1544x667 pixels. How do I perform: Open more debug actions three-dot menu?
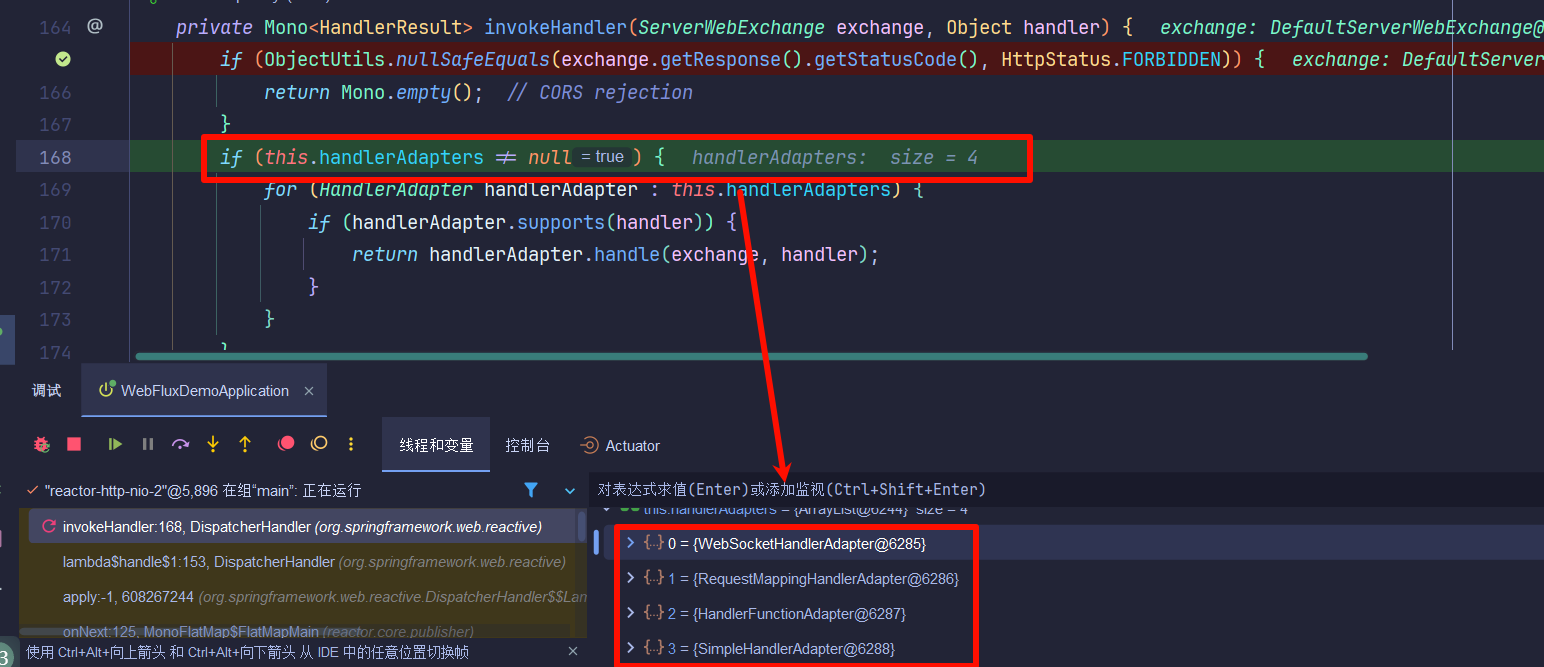351,444
